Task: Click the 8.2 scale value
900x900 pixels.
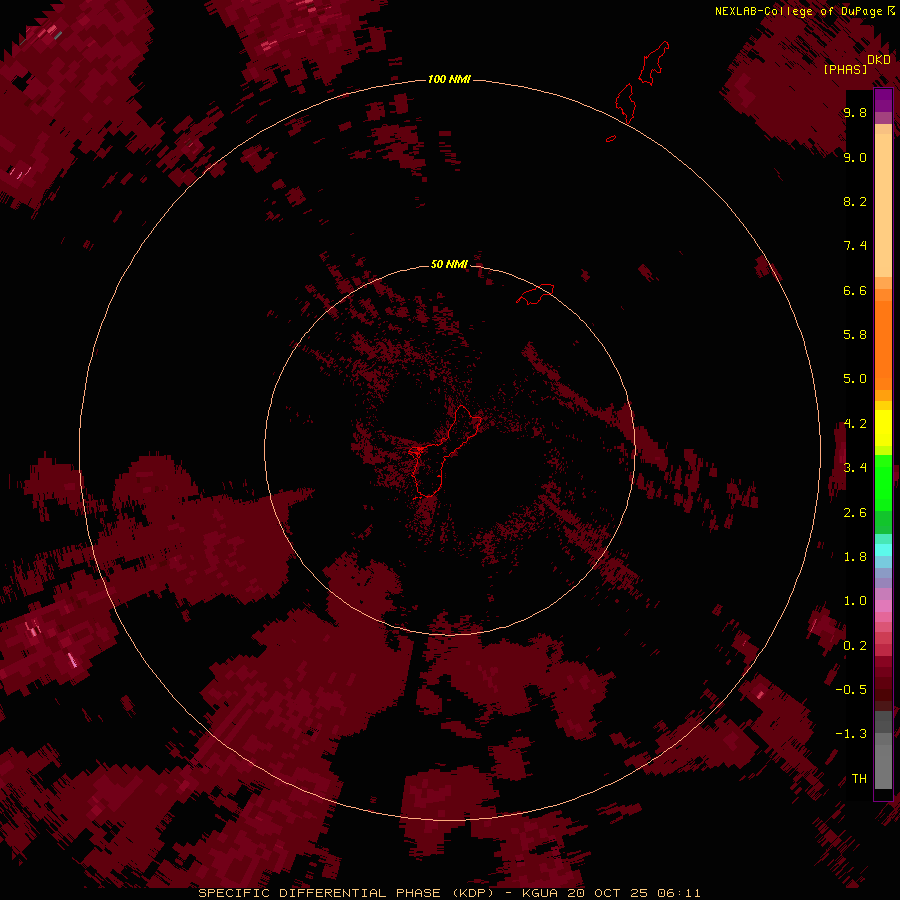Action: click(x=855, y=201)
